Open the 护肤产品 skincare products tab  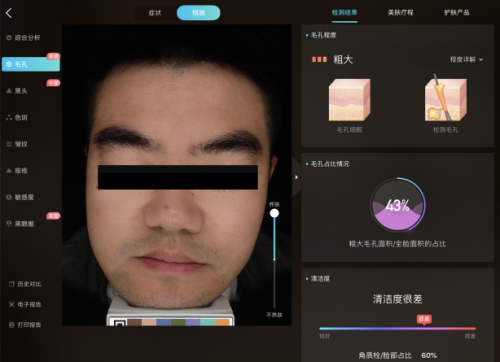click(457, 13)
